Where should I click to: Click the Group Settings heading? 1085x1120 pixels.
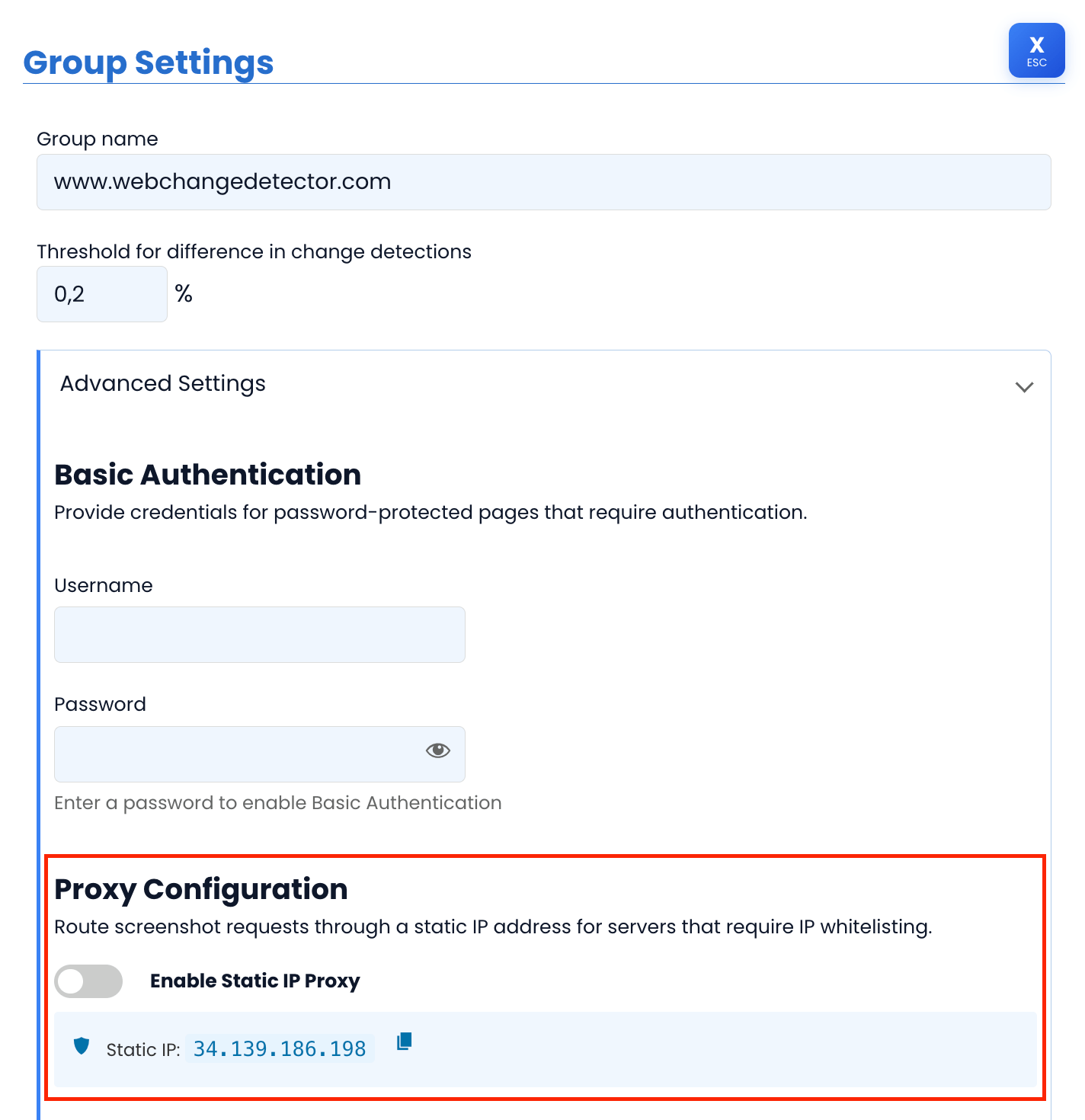coord(149,62)
